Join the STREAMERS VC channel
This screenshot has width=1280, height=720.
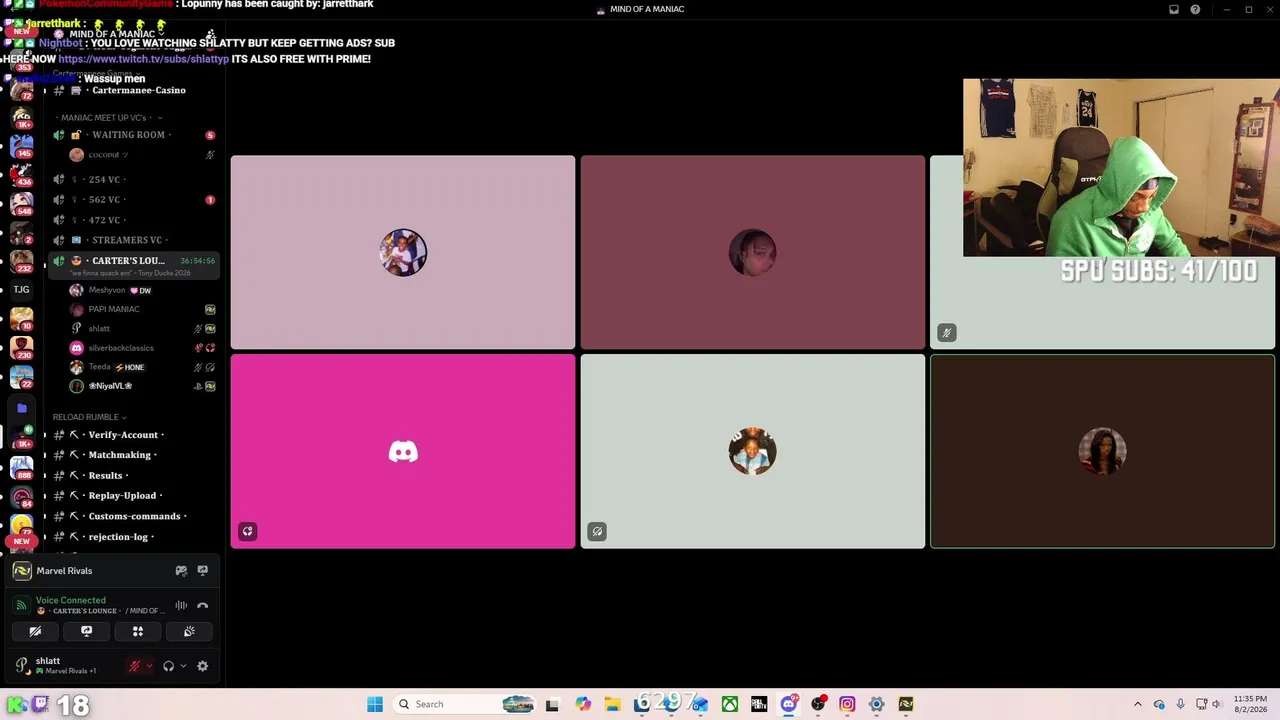point(134,240)
